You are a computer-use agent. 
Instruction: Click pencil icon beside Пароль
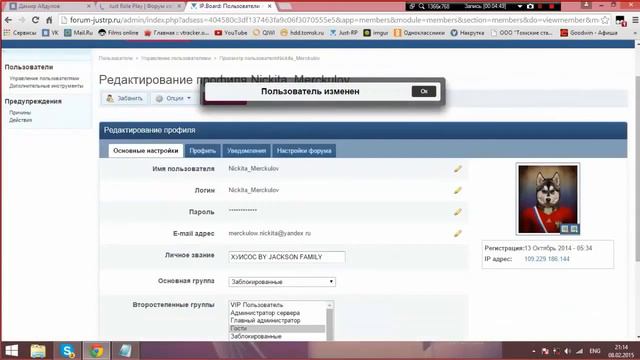(x=458, y=212)
